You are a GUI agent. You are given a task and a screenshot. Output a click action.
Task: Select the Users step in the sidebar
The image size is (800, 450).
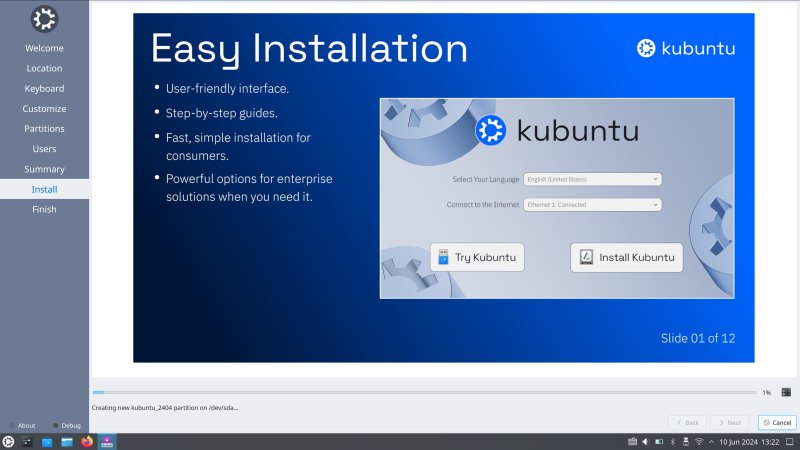(x=44, y=149)
